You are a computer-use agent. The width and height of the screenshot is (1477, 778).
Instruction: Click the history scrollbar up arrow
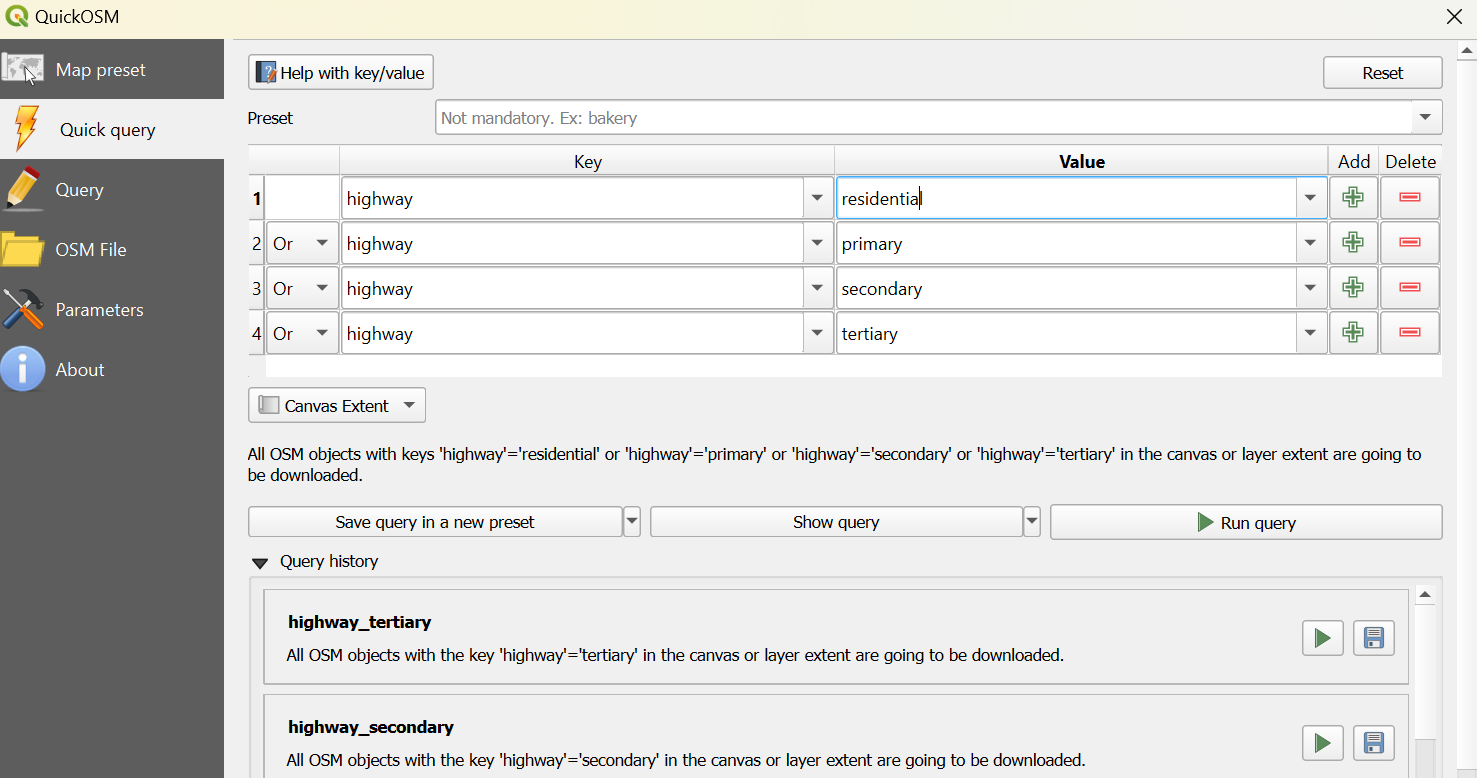click(1425, 595)
